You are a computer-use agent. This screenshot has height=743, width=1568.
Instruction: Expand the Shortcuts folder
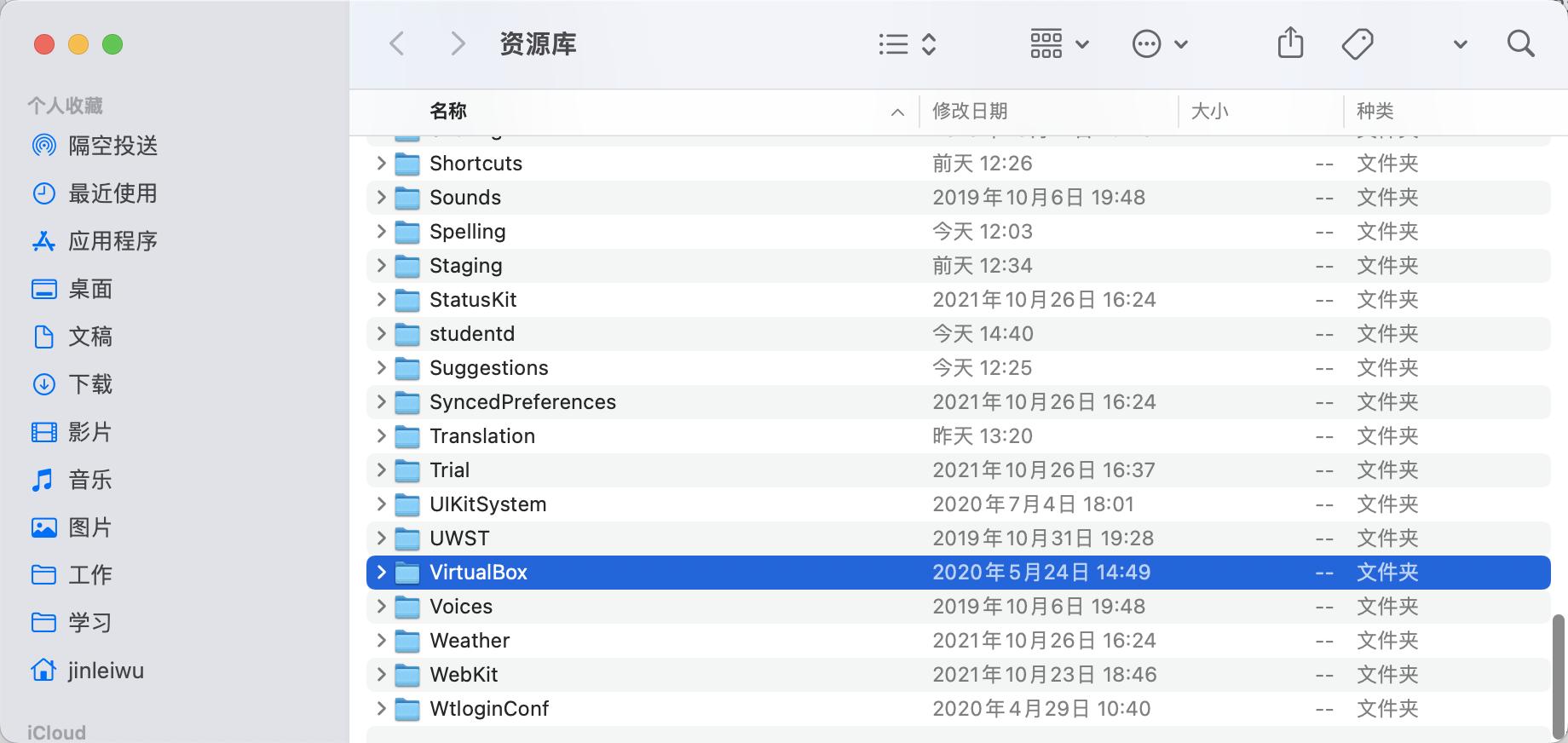381,163
